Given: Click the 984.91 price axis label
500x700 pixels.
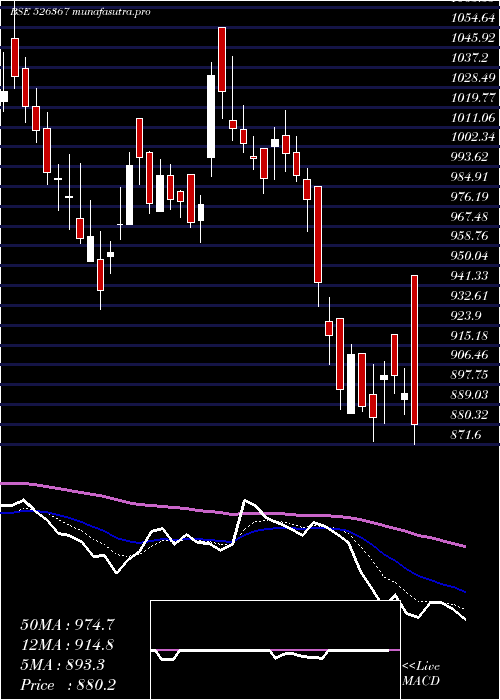Looking at the screenshot, I should coord(469,177).
